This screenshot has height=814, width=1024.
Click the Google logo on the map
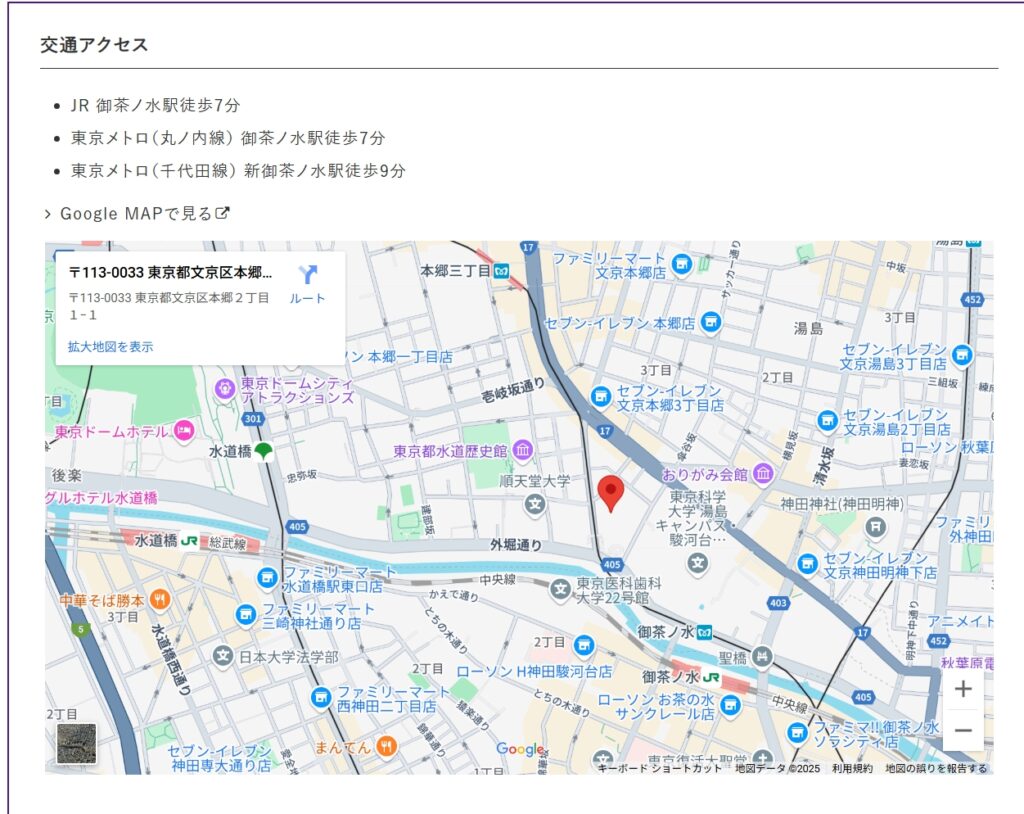coord(520,749)
